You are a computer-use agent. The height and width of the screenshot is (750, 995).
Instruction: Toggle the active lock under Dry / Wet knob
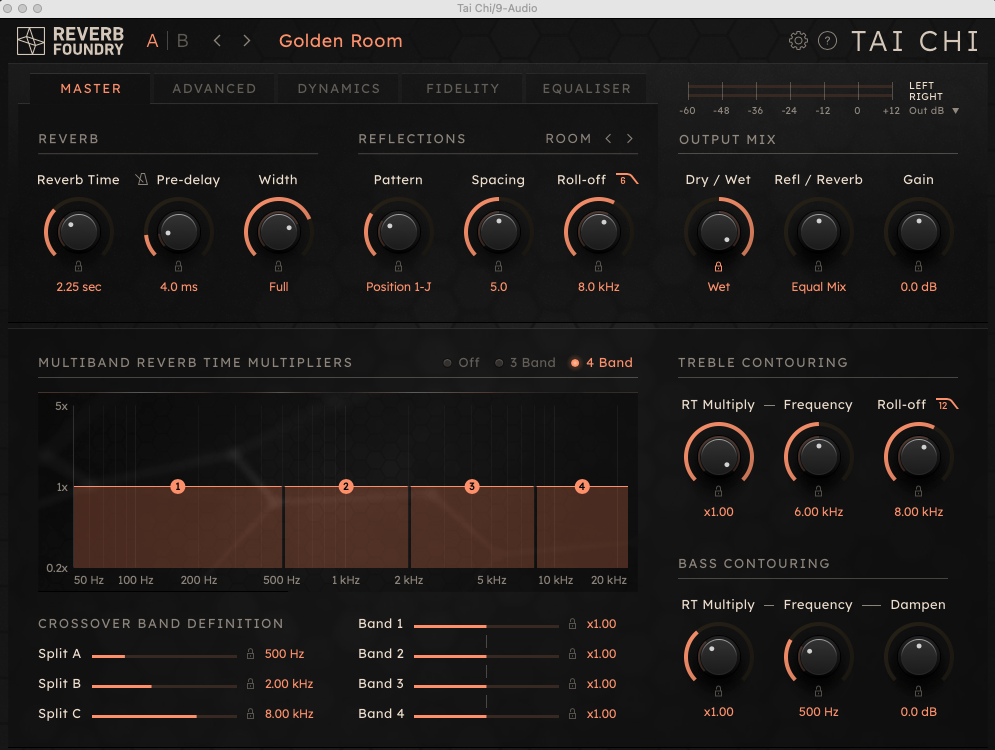pyautogui.click(x=718, y=266)
